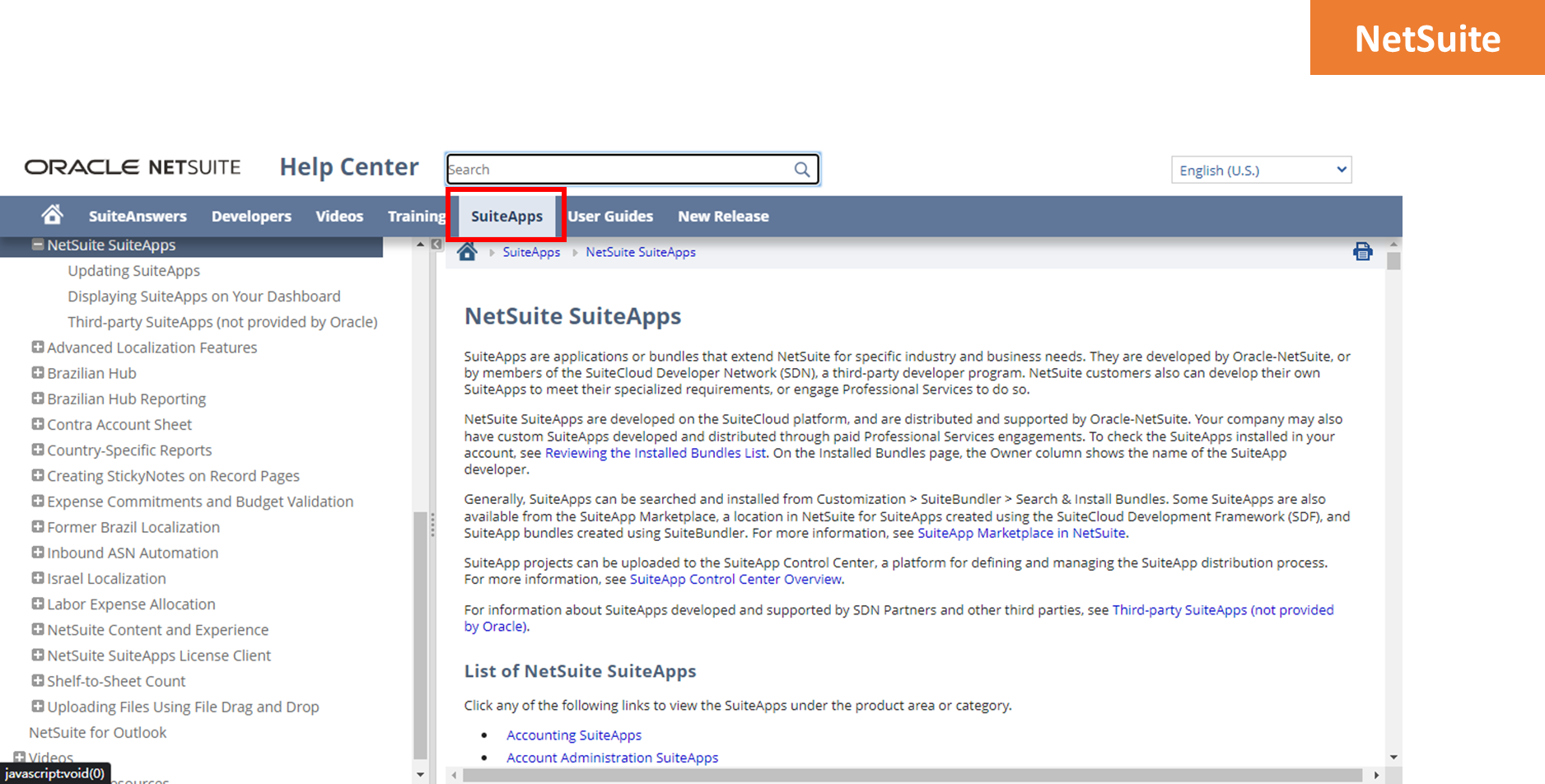This screenshot has width=1545, height=784.
Task: Select Updating SuiteApps in the sidebar
Action: tap(133, 270)
